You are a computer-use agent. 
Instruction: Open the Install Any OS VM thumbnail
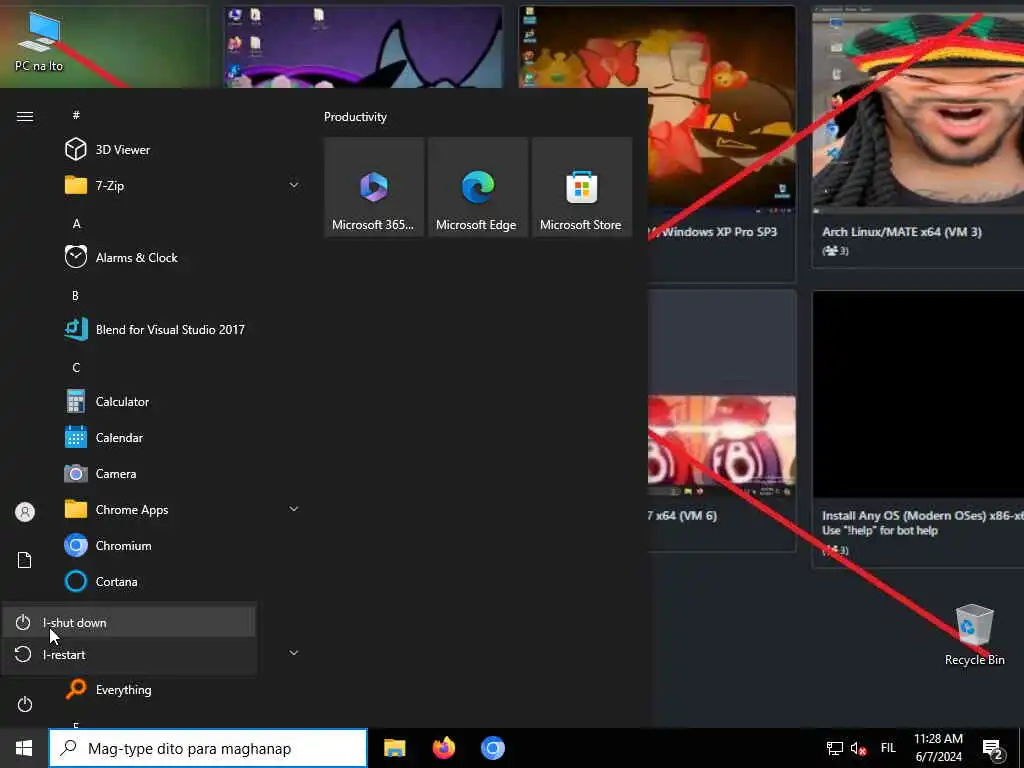(x=918, y=394)
